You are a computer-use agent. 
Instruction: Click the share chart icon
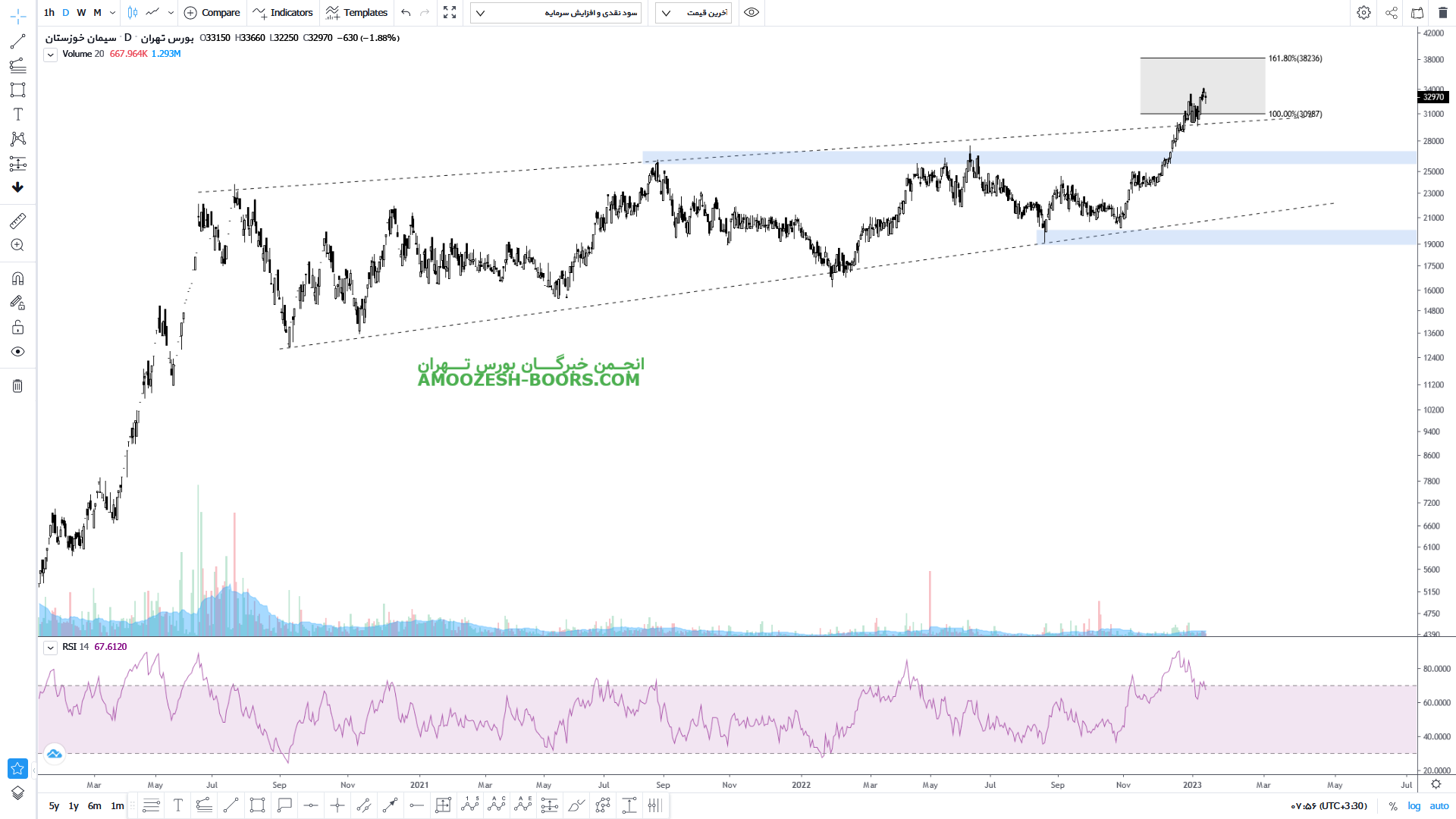(x=1391, y=13)
